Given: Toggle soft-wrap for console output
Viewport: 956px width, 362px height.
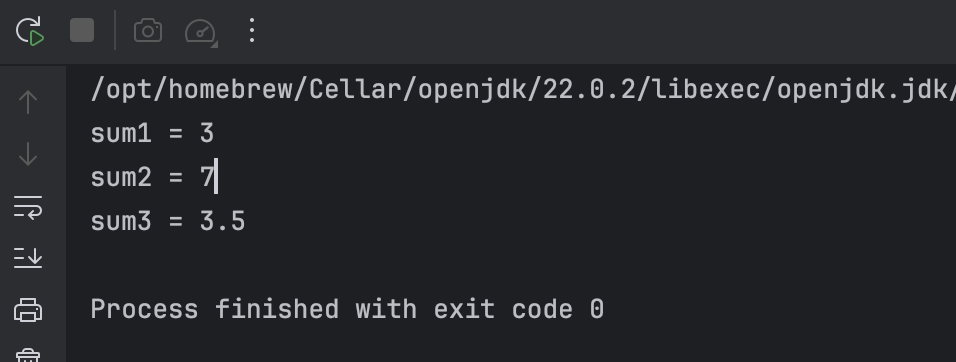Looking at the screenshot, I should [x=28, y=207].
